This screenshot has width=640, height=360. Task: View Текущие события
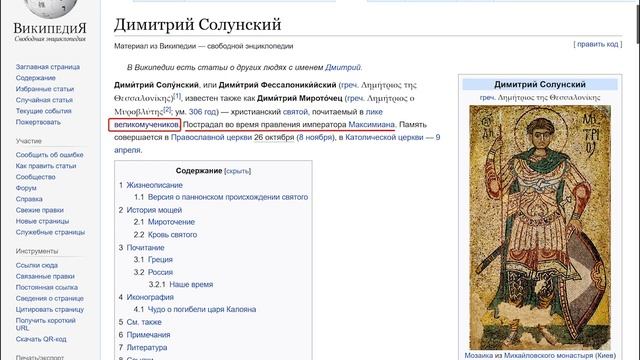44,111
